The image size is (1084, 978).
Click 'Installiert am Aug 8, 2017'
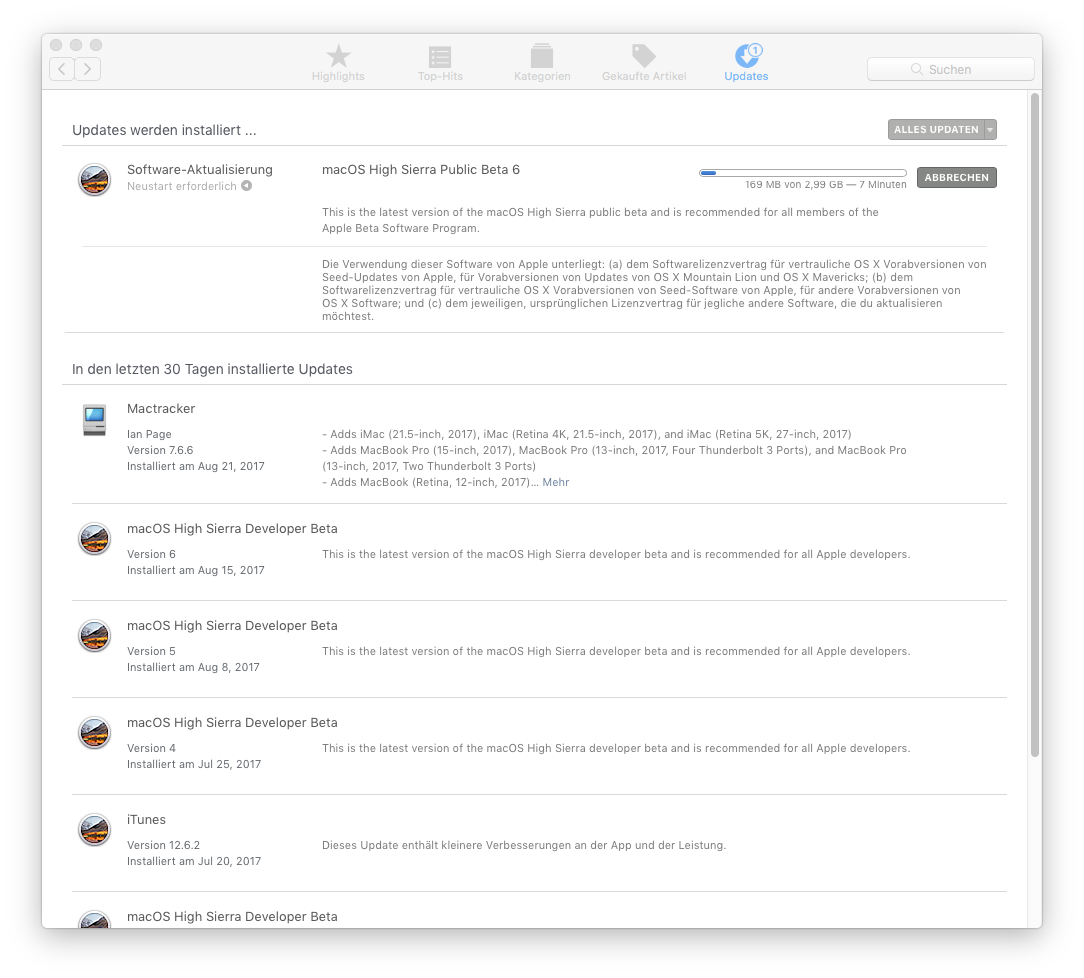pos(194,667)
